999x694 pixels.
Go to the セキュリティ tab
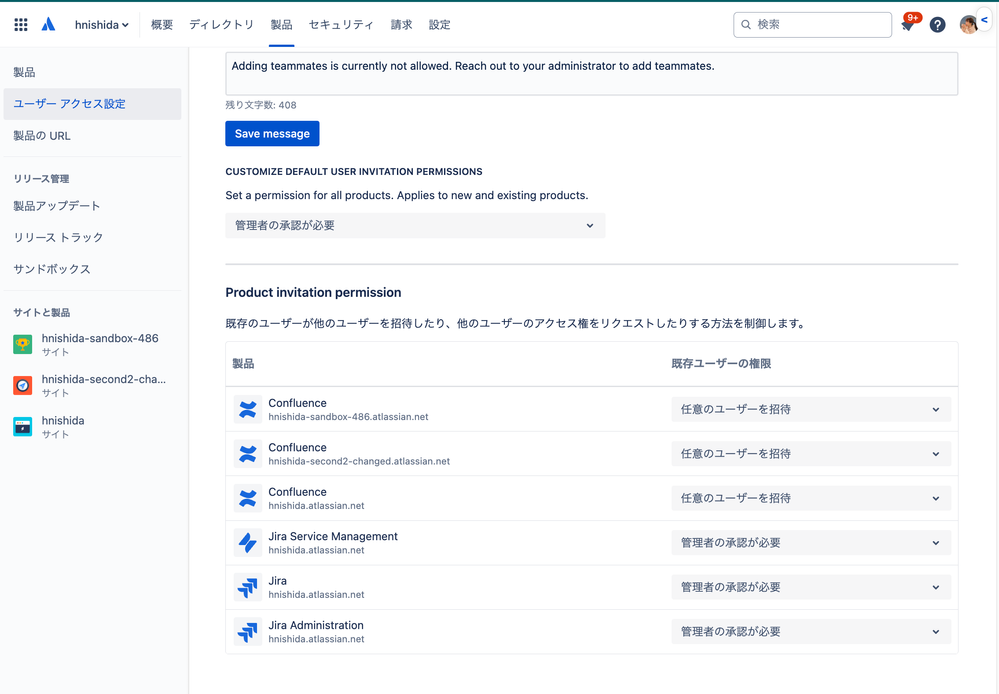341,25
